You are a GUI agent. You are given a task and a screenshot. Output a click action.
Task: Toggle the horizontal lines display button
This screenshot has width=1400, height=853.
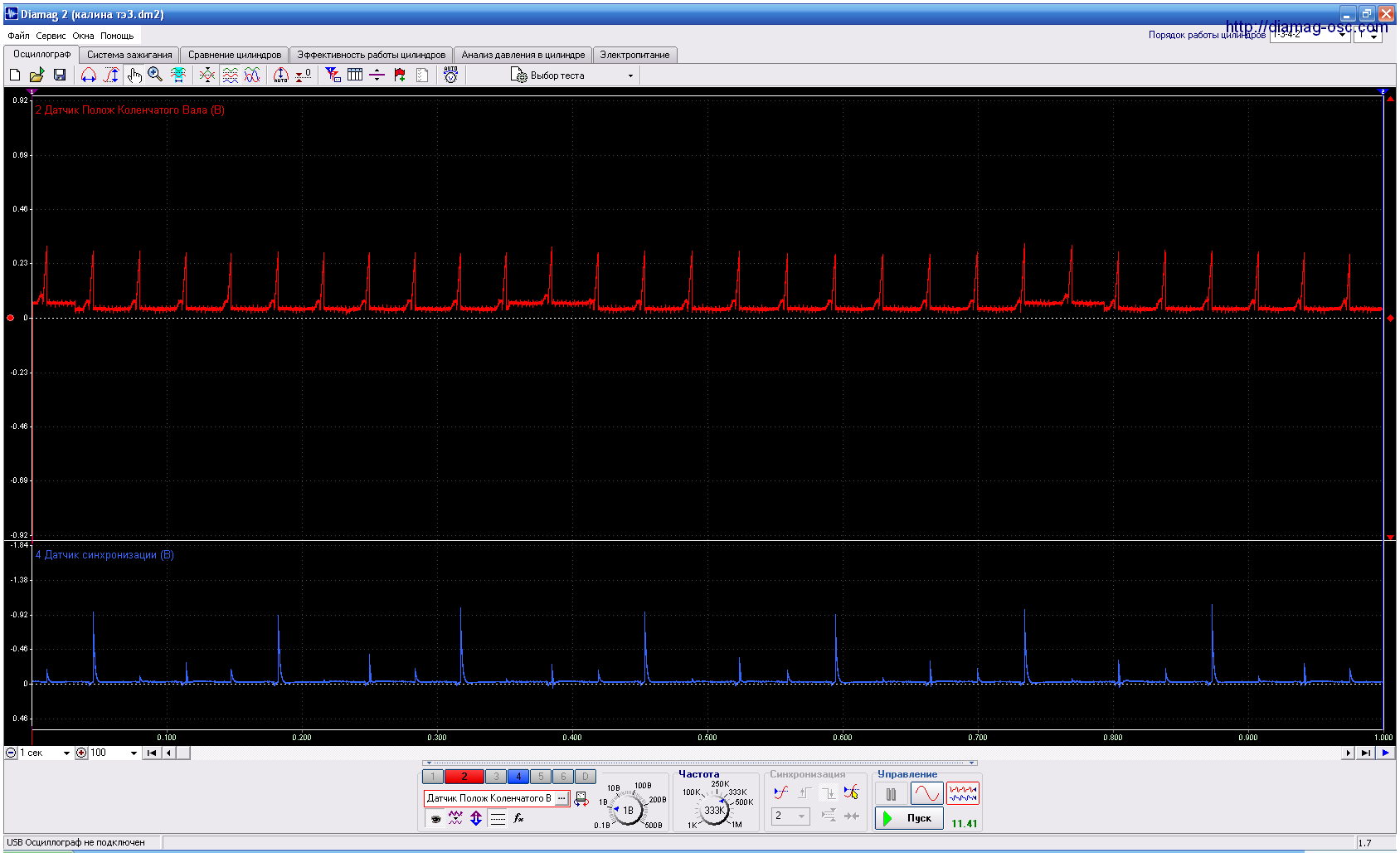[498, 819]
